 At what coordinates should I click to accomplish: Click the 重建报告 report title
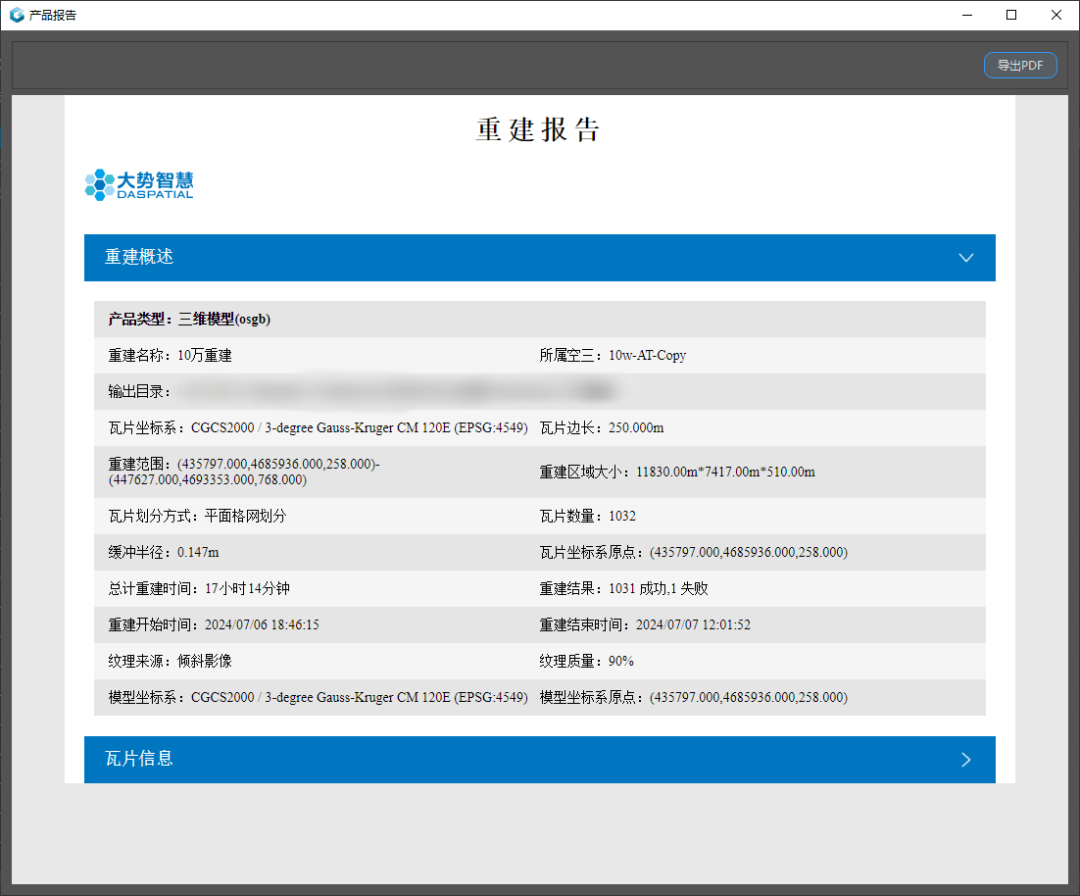[539, 130]
